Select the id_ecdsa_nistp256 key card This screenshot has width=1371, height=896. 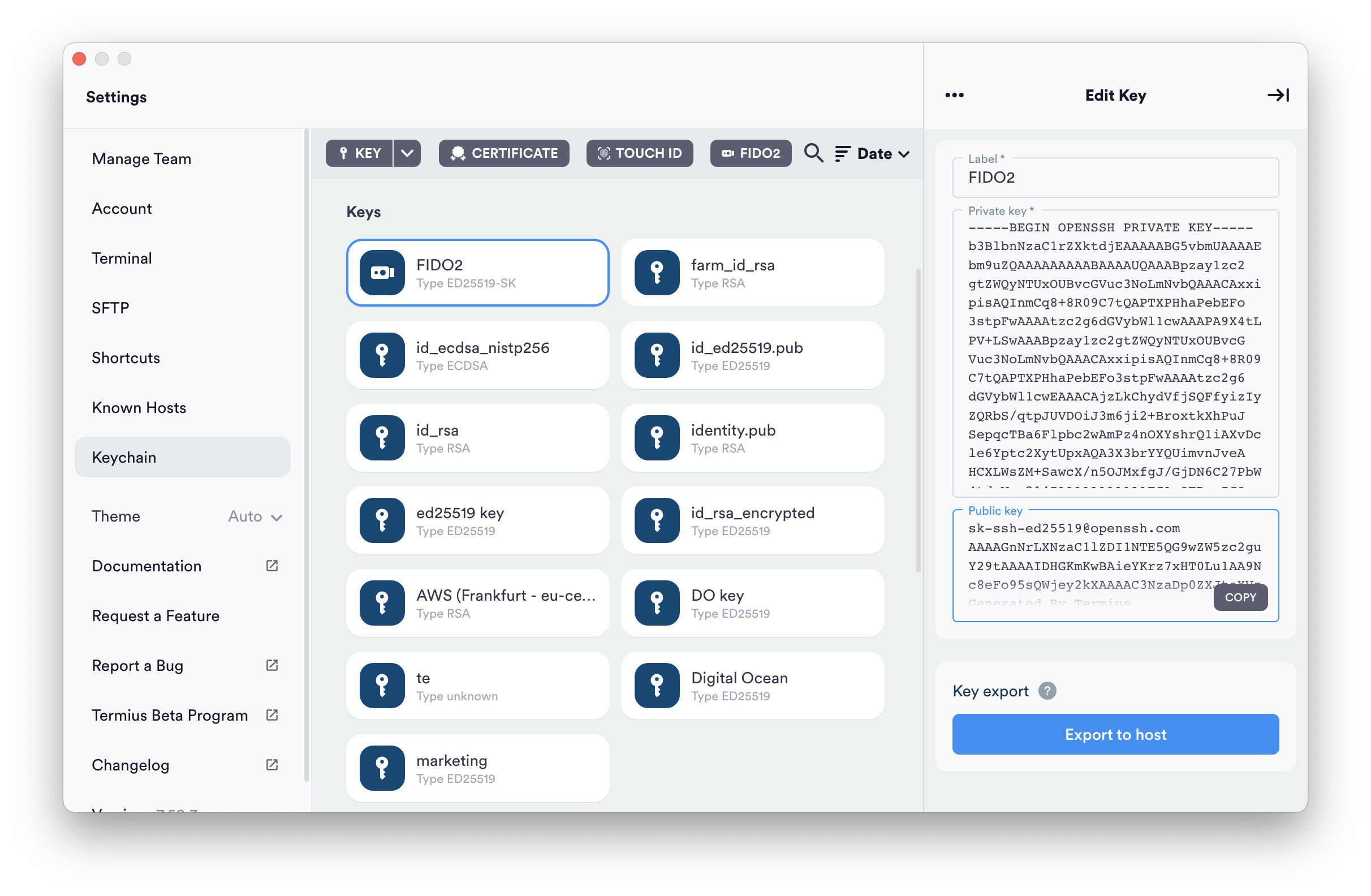pyautogui.click(x=477, y=356)
